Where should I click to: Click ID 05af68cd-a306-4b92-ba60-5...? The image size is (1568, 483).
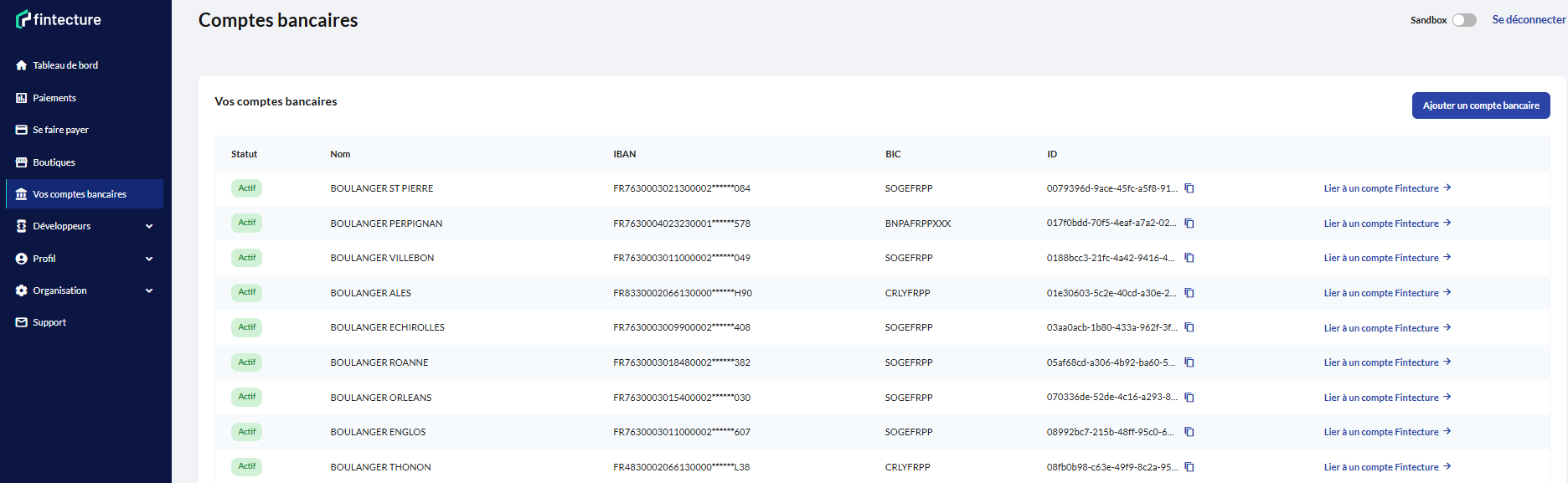[1111, 362]
